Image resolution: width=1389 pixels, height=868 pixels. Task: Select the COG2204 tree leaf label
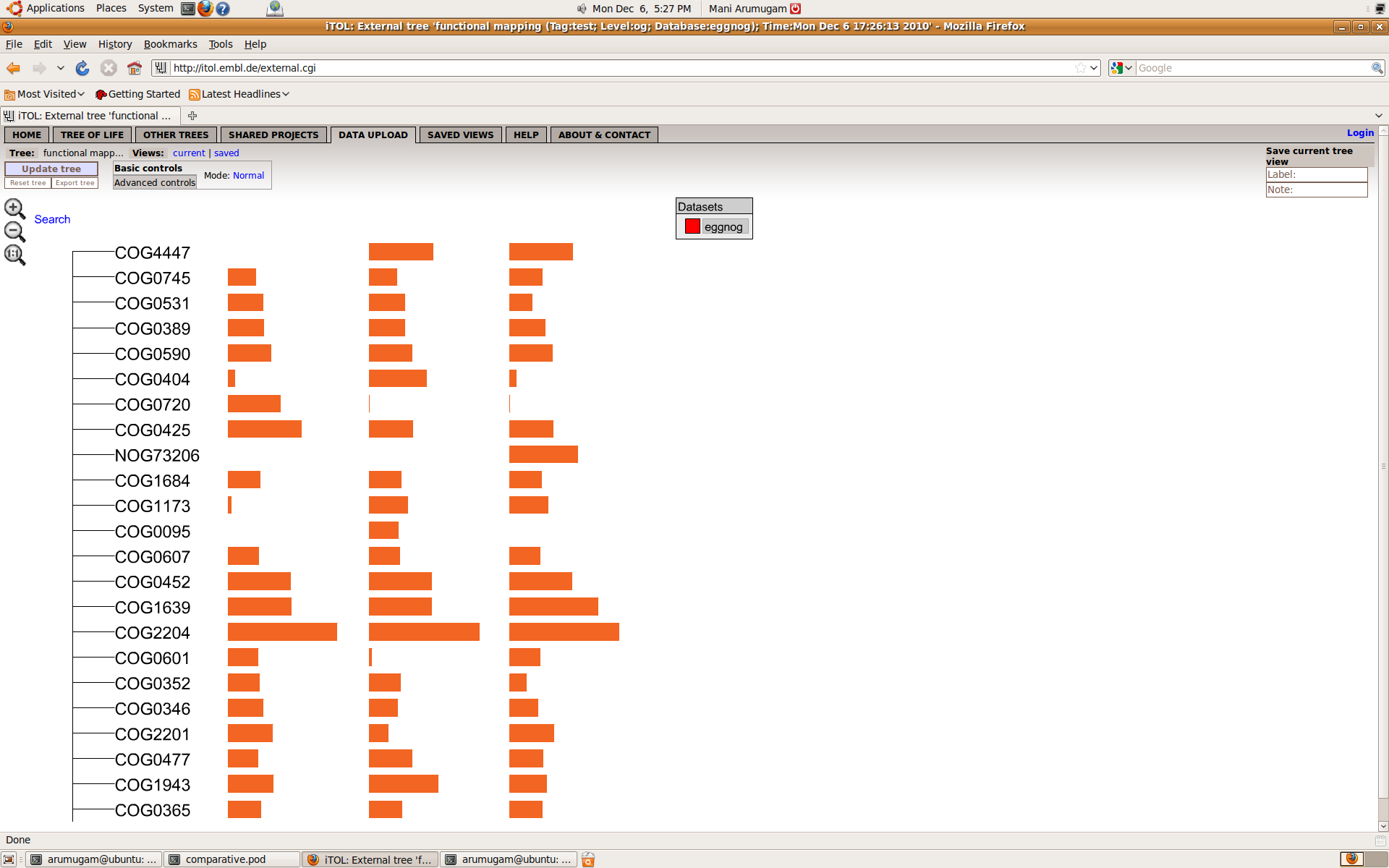point(153,633)
